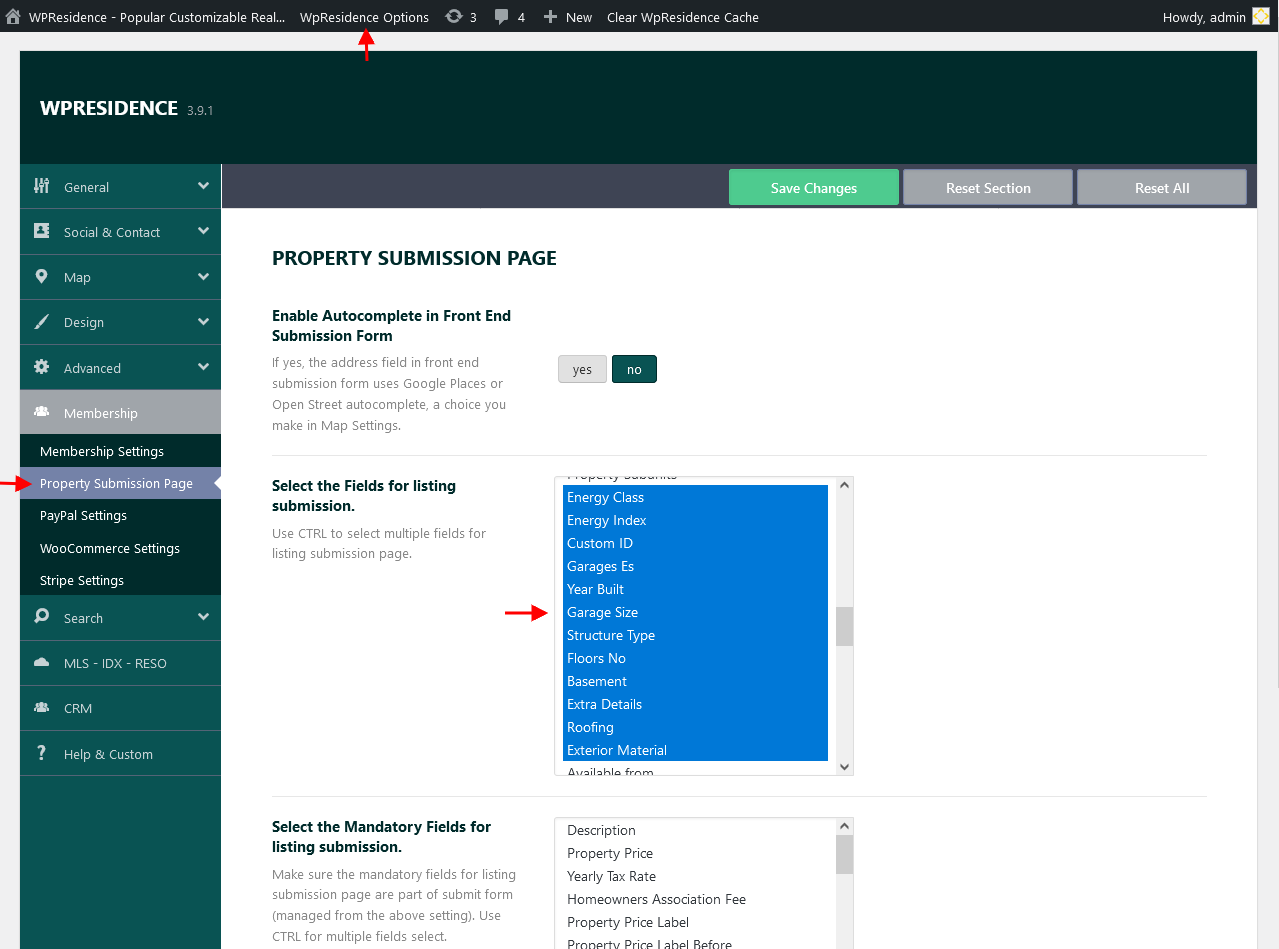
Task: Click the MLS - IDX - RESO cloud icon
Action: point(41,662)
